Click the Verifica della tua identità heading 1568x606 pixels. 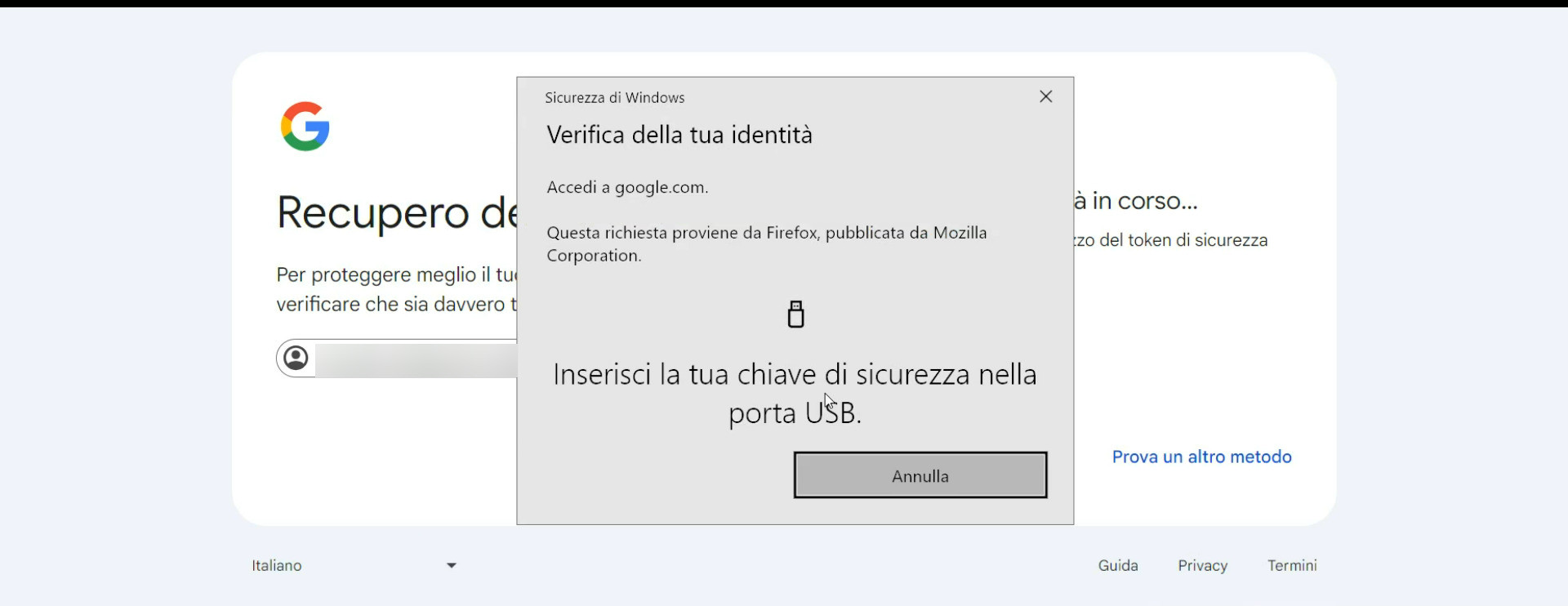(679, 135)
